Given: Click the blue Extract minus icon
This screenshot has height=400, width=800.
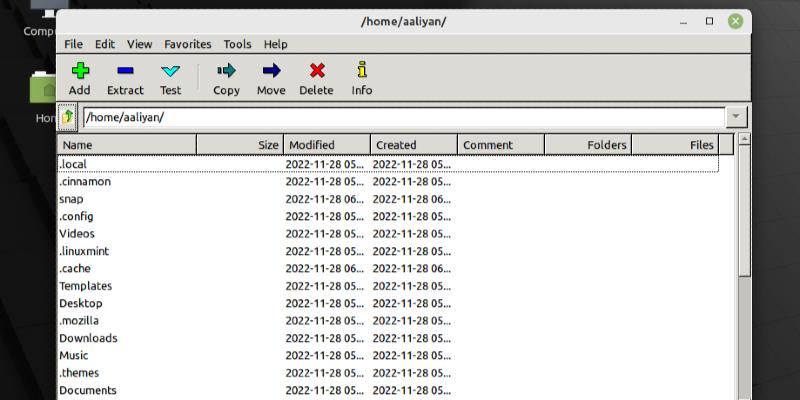Looking at the screenshot, I should point(125,70).
